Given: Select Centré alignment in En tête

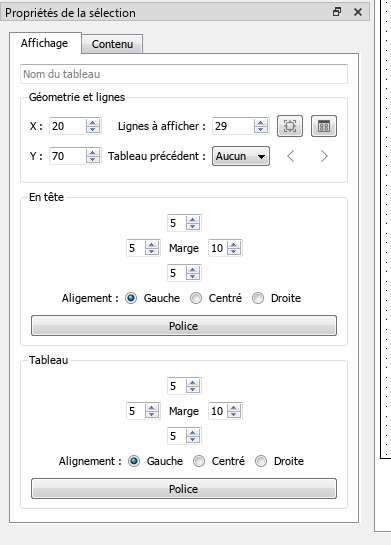Looking at the screenshot, I should tap(196, 298).
